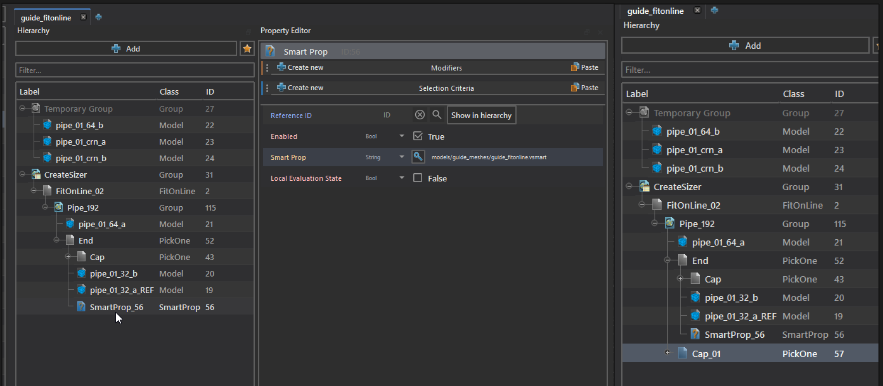Screen dimensions: 883x386
Task: Collapse FitOnLine_02 node in left Hierarchy
Action: click(x=34, y=191)
